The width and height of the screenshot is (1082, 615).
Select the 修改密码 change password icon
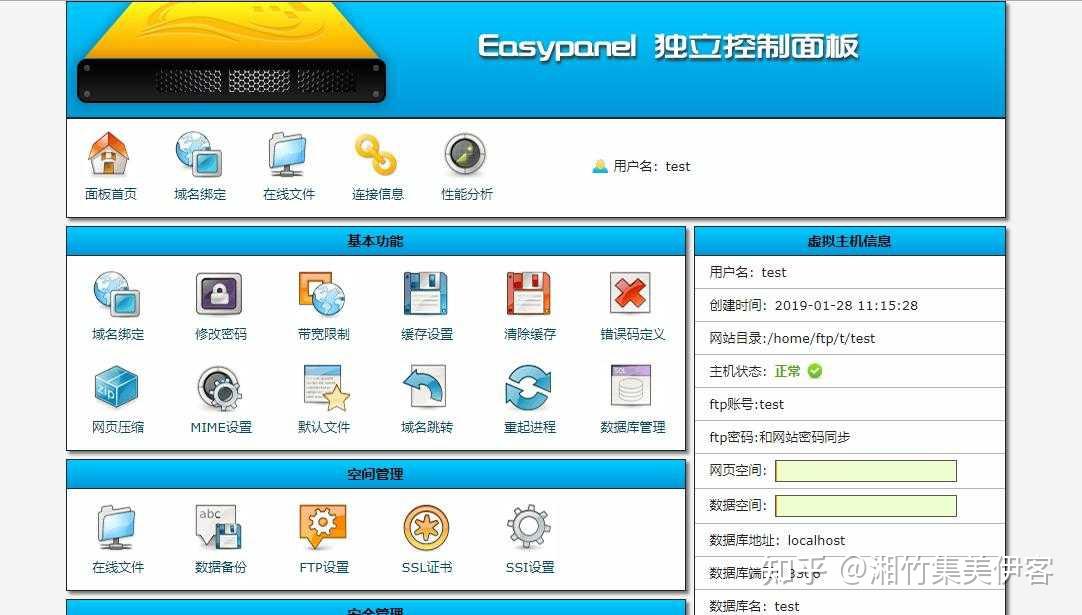[x=219, y=300]
